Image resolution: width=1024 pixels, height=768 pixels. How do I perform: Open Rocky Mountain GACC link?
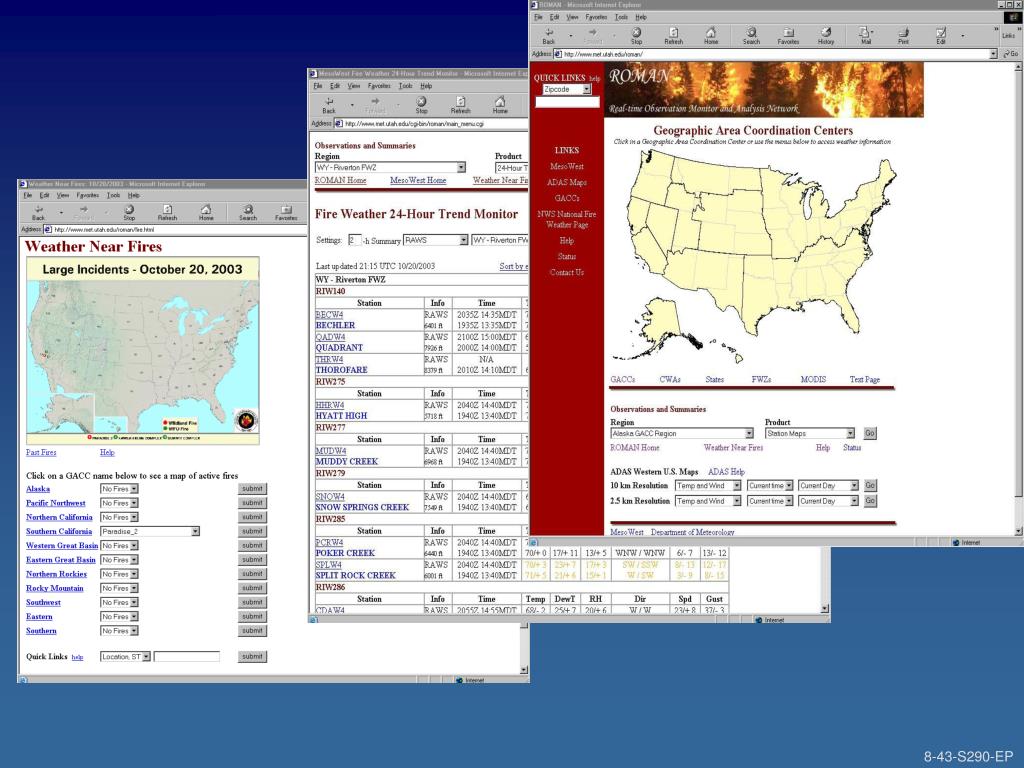tap(55, 588)
